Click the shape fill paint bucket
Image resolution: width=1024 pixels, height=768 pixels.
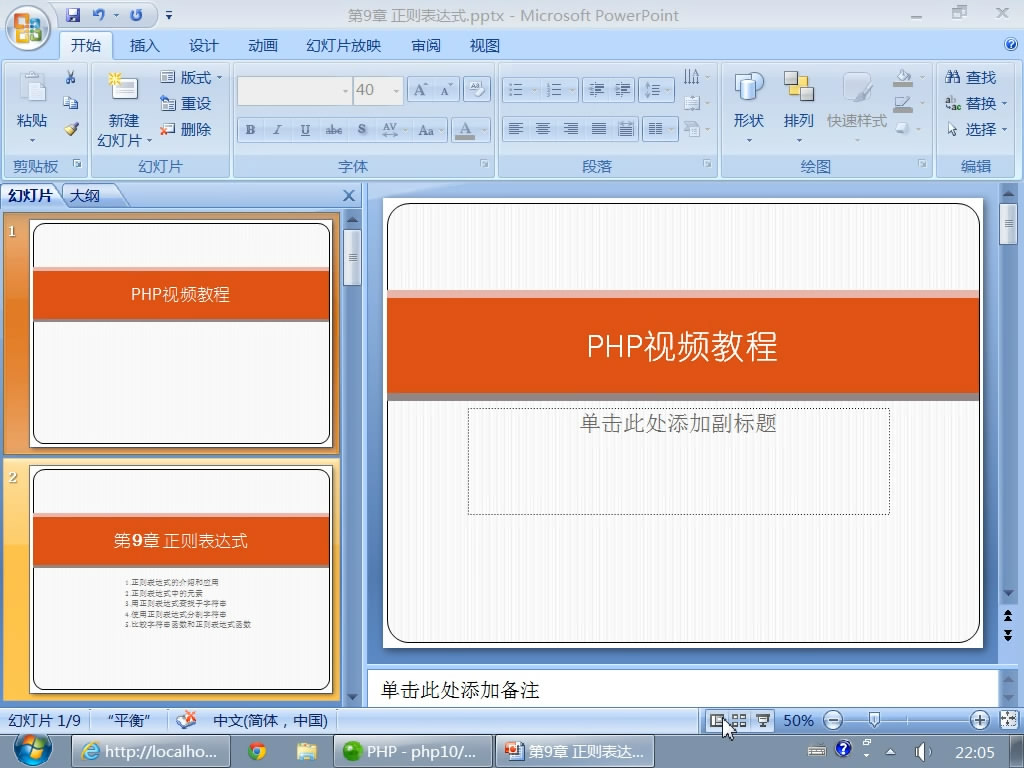903,78
